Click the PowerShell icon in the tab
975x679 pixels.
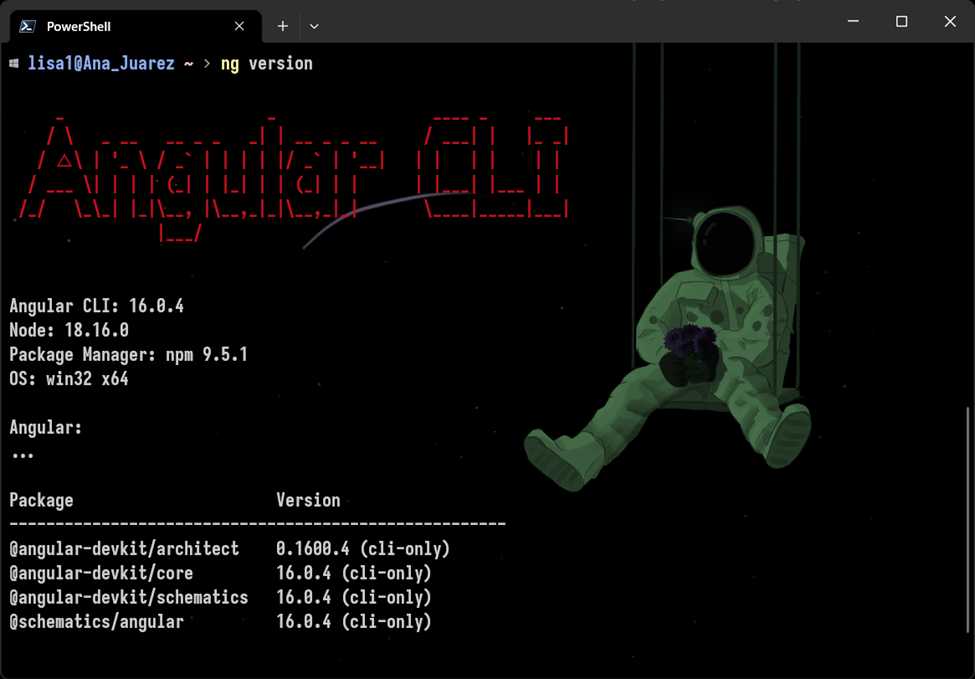tap(27, 26)
